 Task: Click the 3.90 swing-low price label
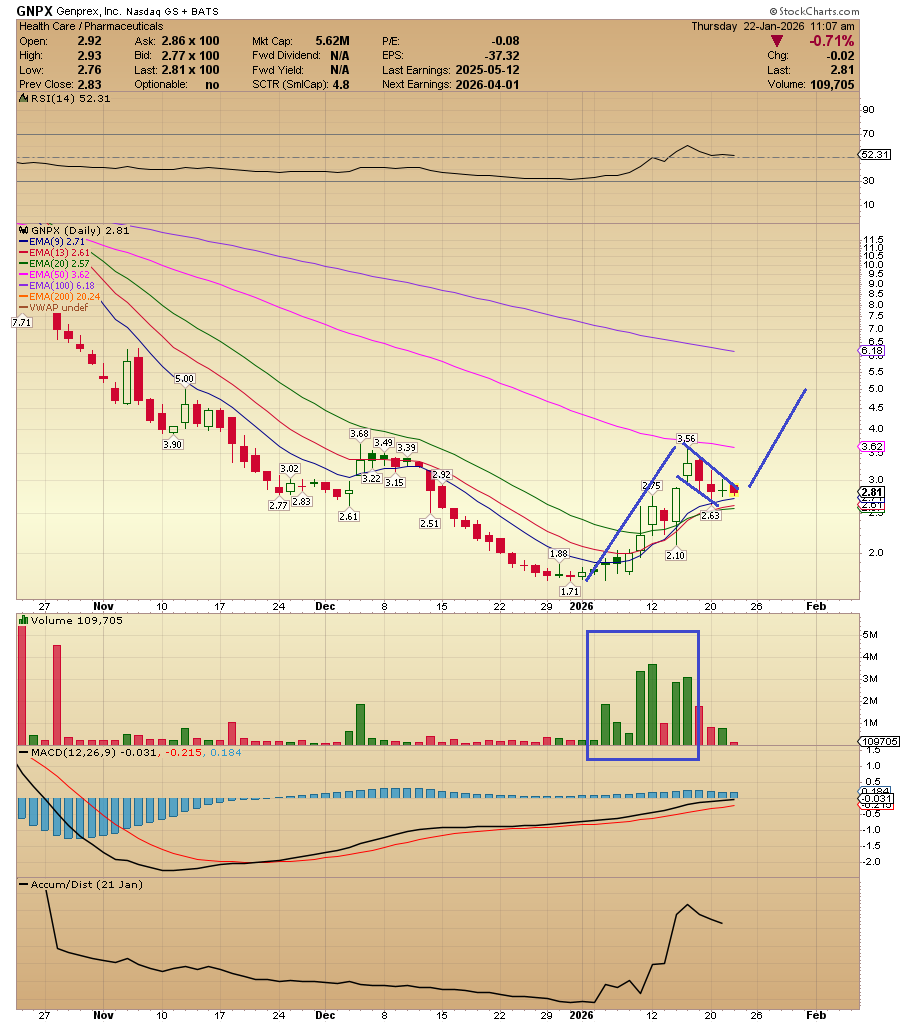172,444
